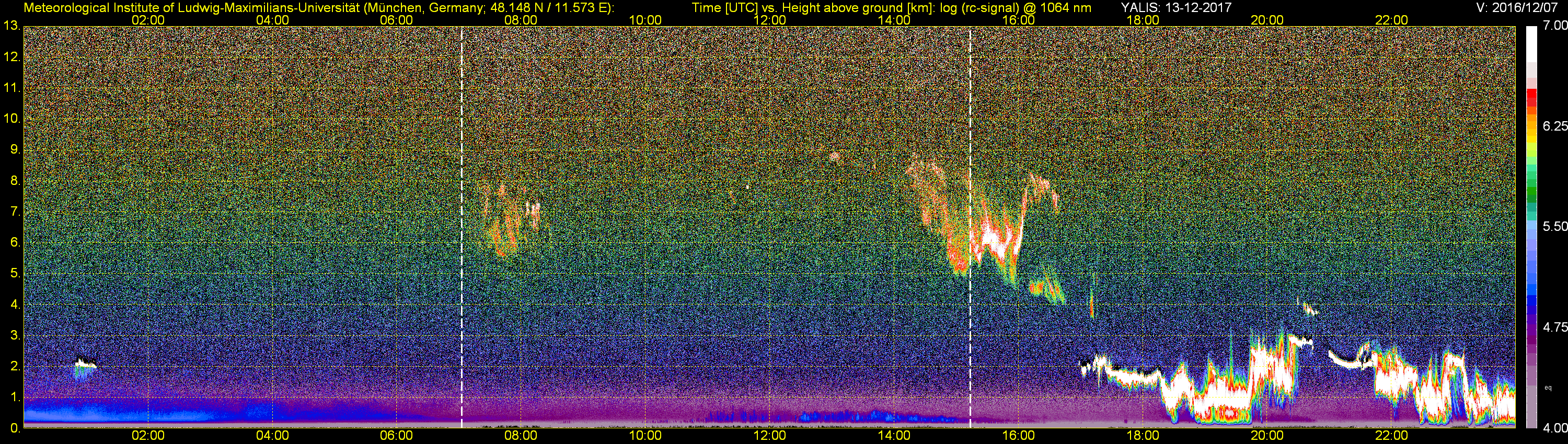
Task: Click the 06:00 label on the lower time axis
Action: click(396, 436)
